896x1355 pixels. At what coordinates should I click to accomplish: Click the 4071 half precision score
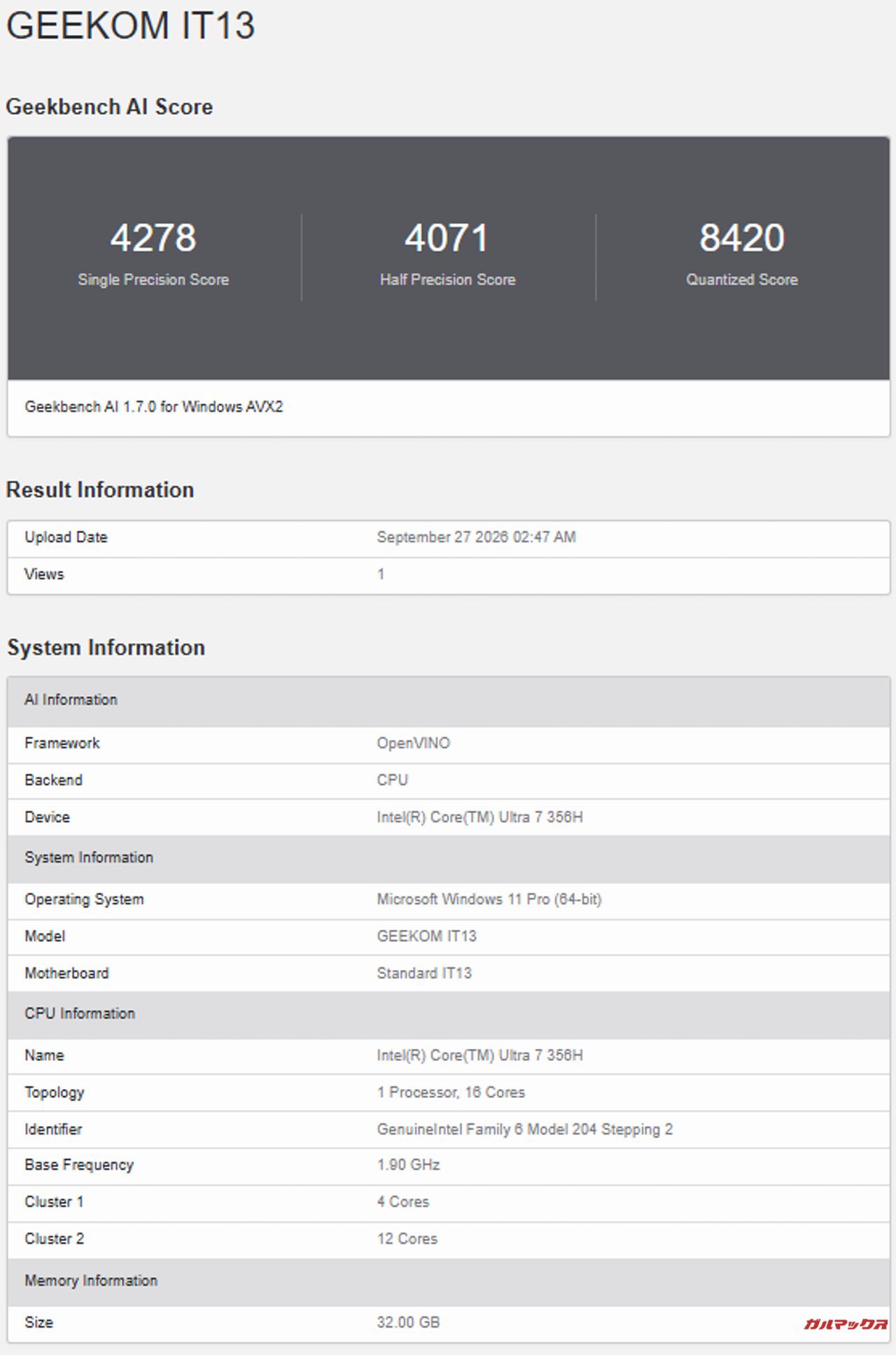pos(447,237)
